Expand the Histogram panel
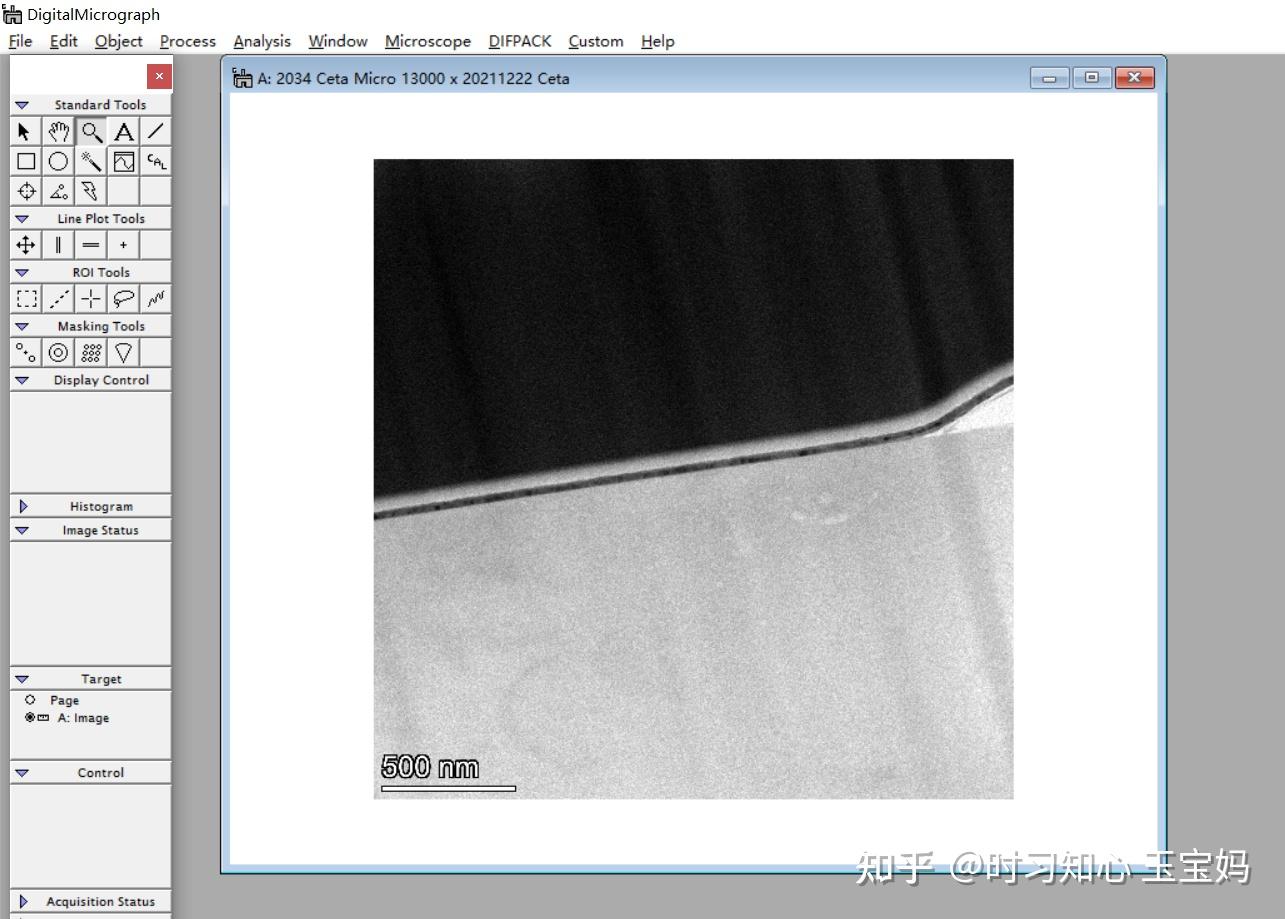 [24, 506]
